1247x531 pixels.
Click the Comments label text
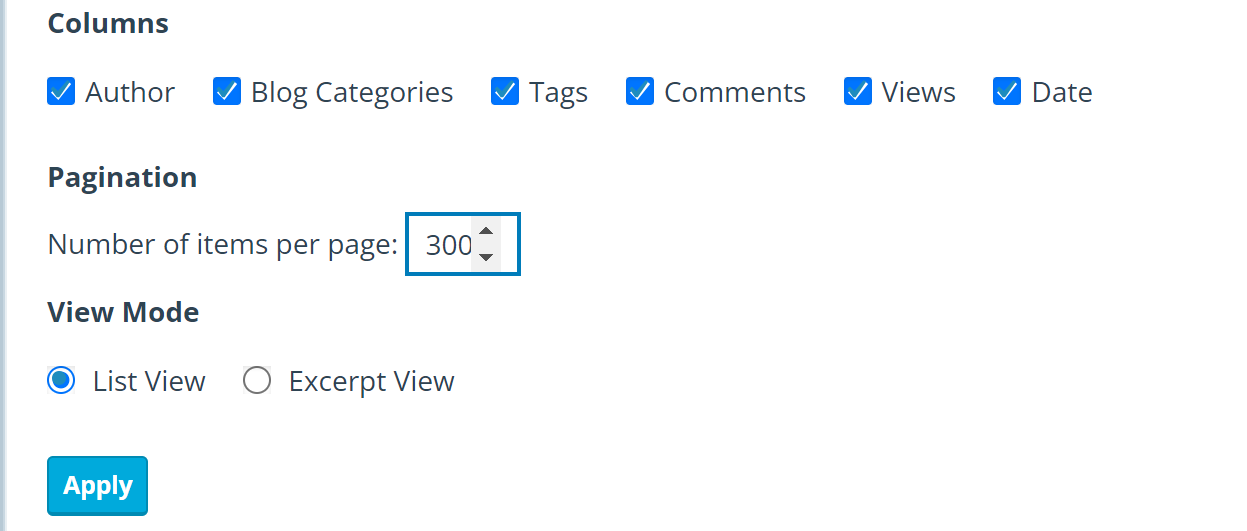coord(735,93)
